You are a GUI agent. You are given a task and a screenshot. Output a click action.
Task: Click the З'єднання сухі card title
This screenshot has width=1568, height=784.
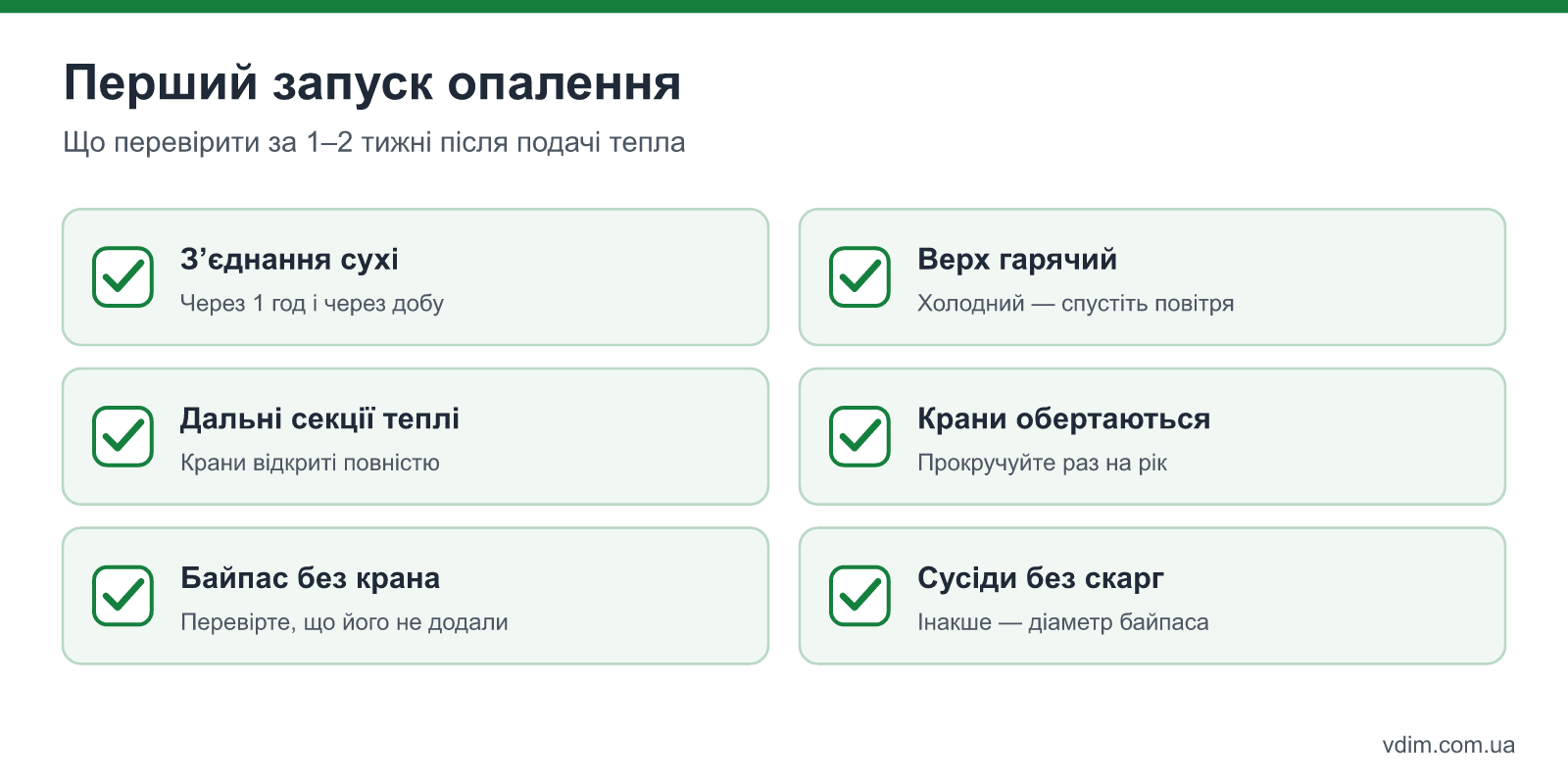(289, 260)
